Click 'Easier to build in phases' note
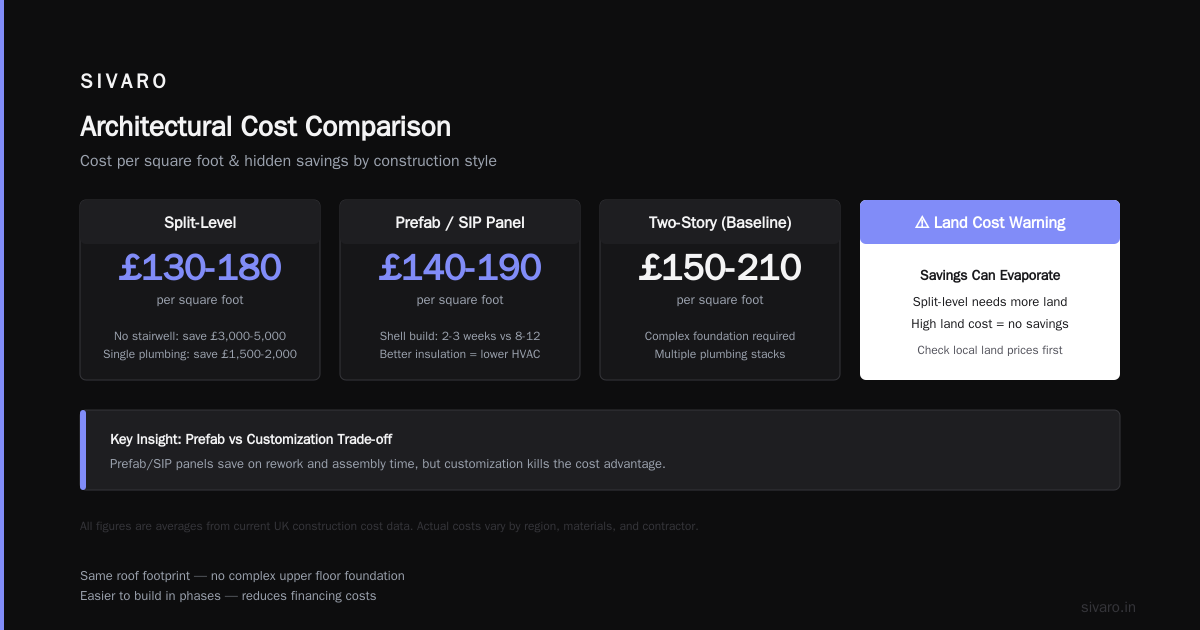Viewport: 1200px width, 630px height. 228,596
